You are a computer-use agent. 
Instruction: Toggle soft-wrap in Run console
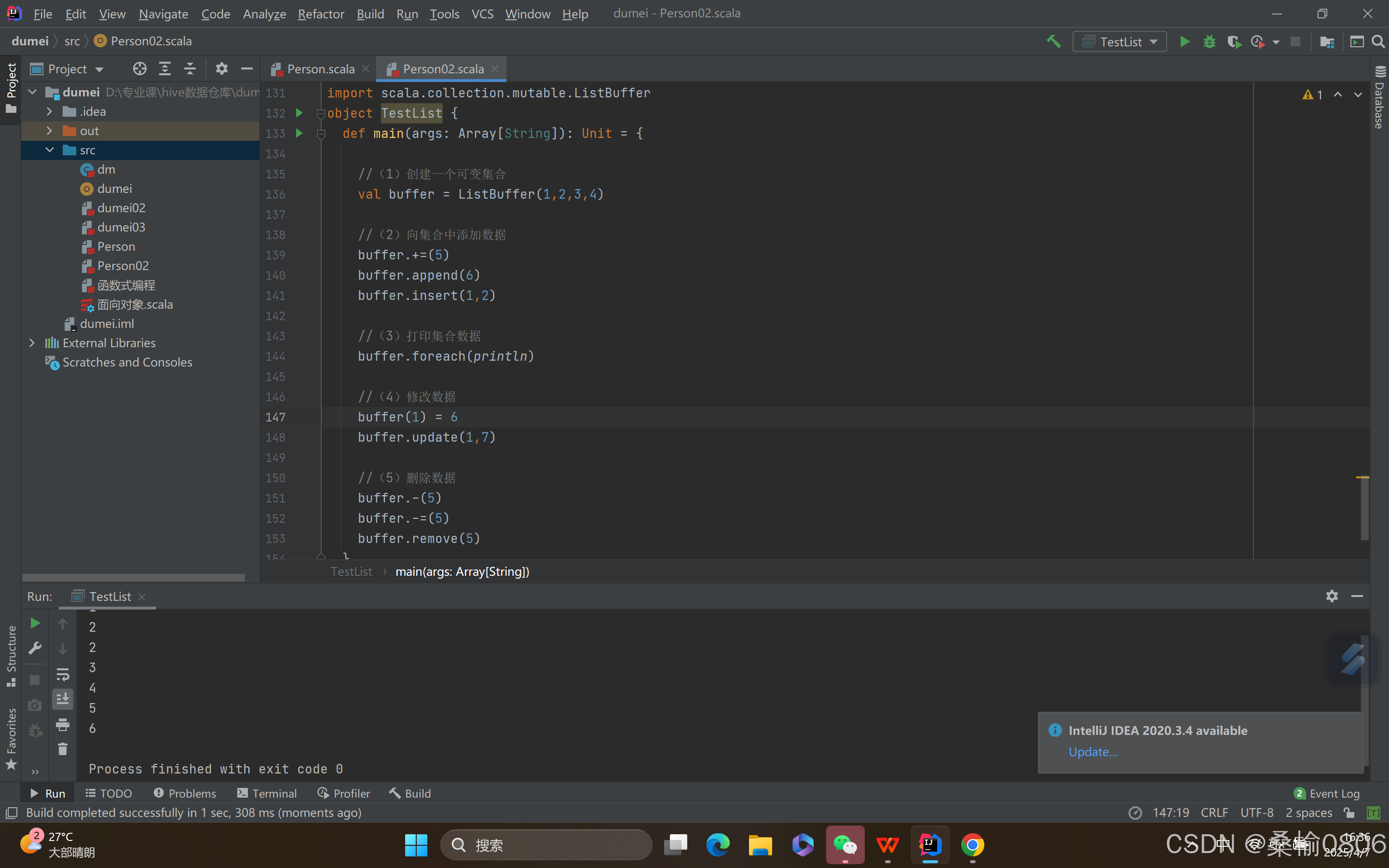pos(63,674)
